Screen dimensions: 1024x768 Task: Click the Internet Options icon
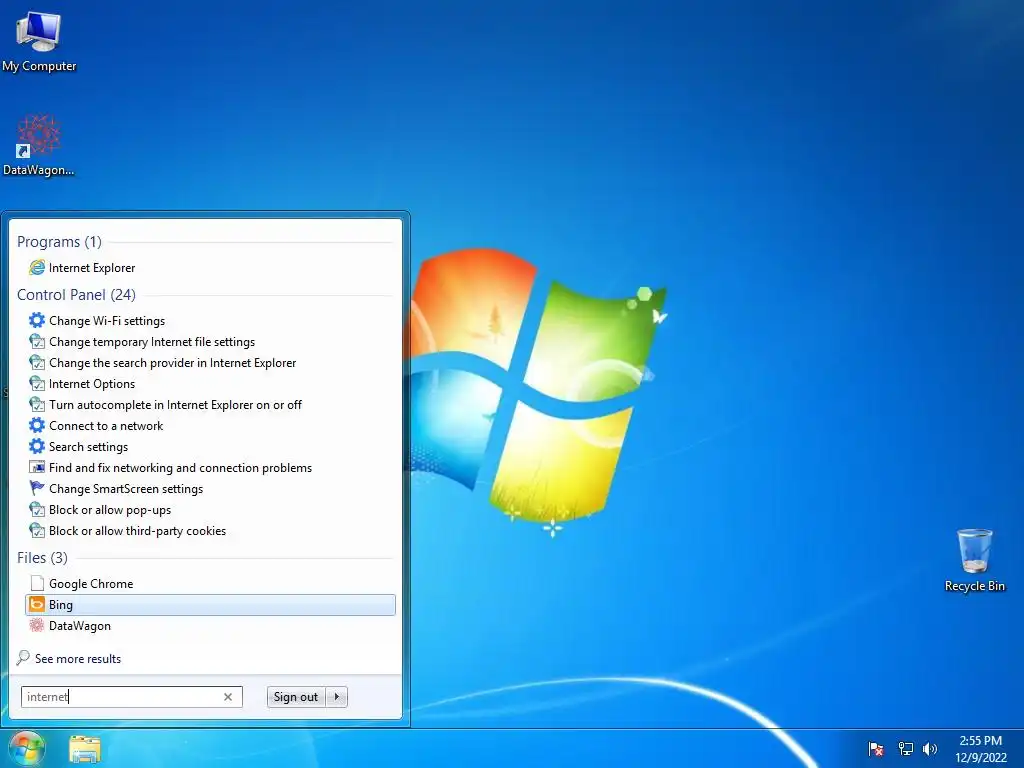tap(37, 383)
